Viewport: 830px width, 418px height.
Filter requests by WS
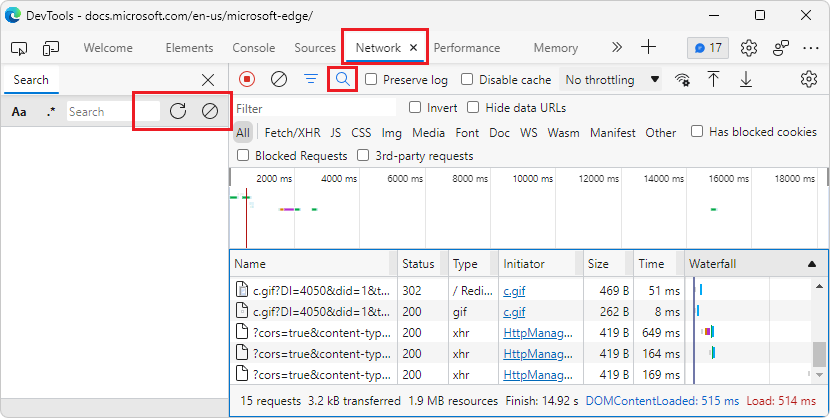[529, 133]
